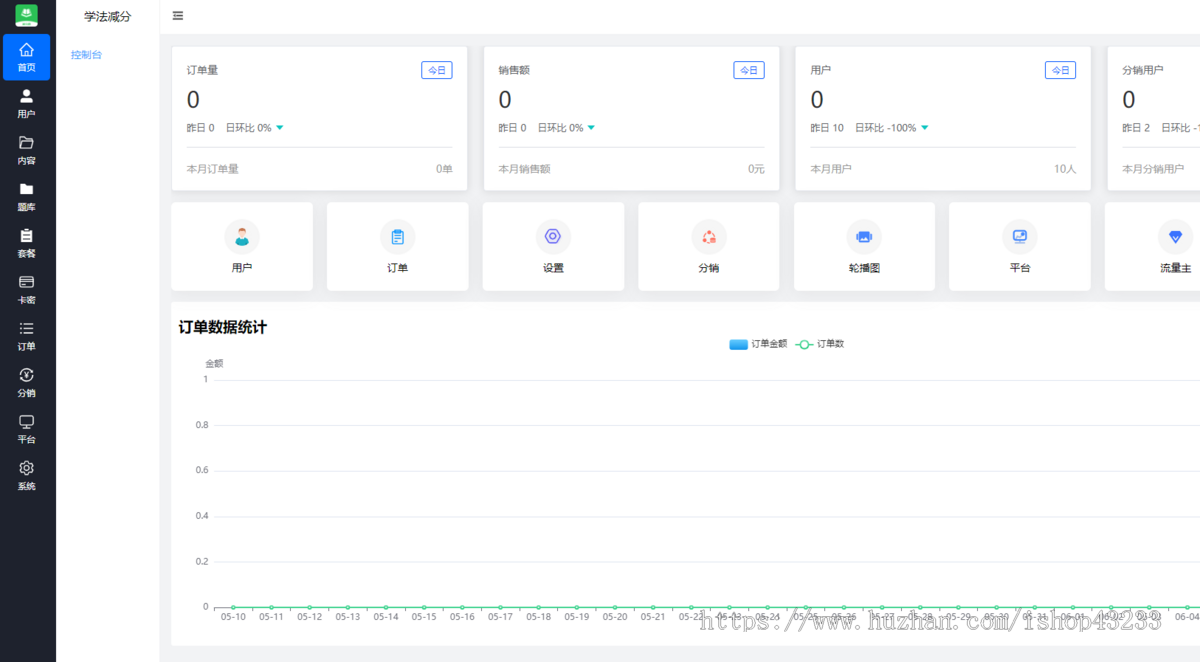Click 本月订单量 text
The height and width of the screenshot is (662, 1200).
tap(213, 169)
